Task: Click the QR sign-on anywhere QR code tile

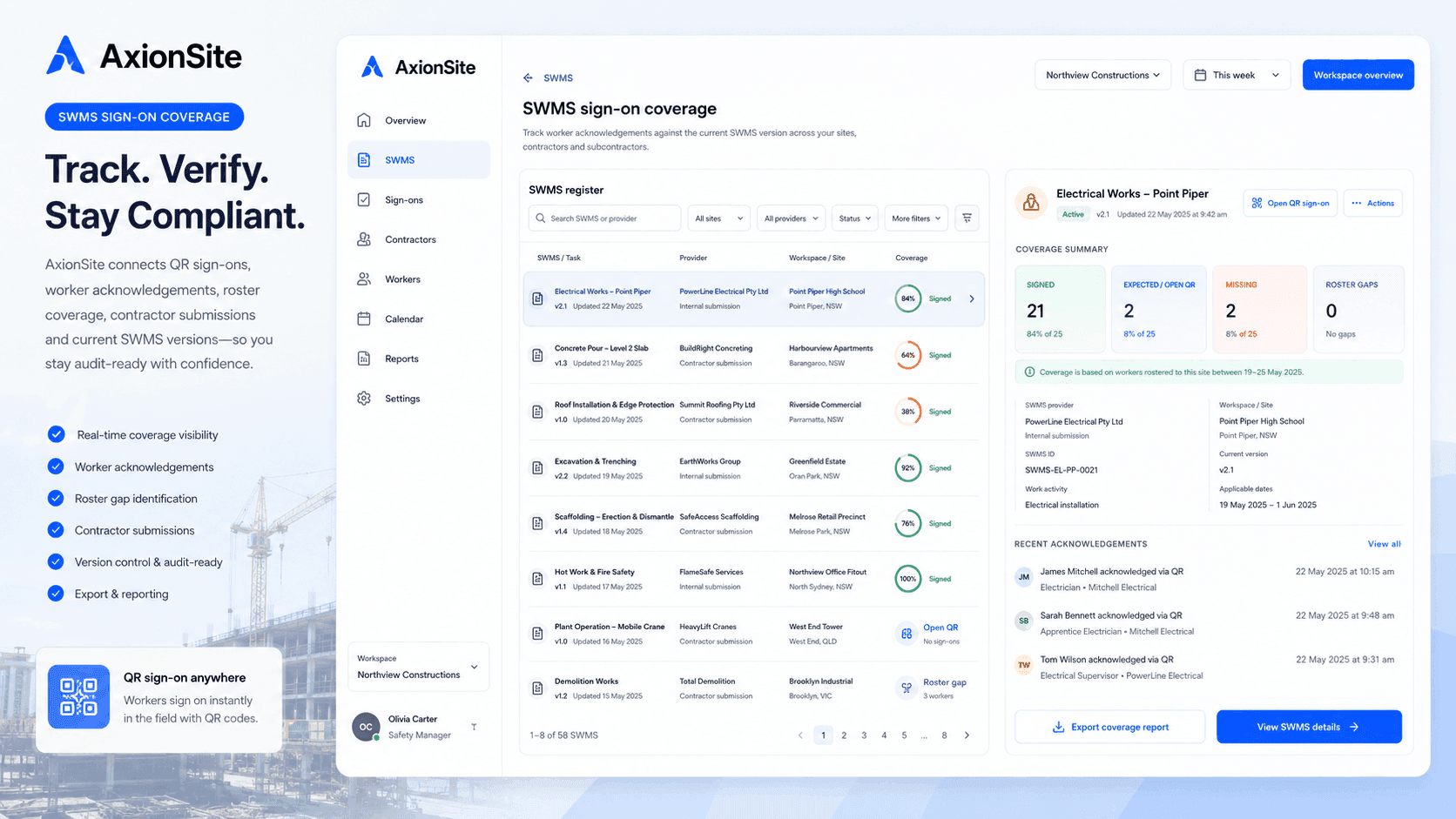Action: (78, 696)
